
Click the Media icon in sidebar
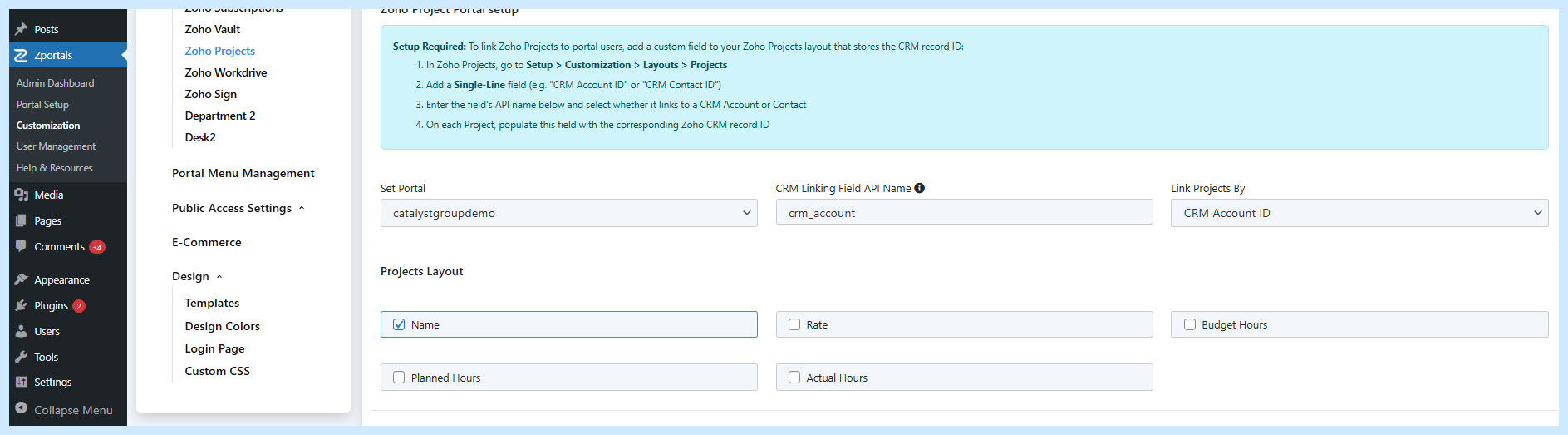(22, 195)
